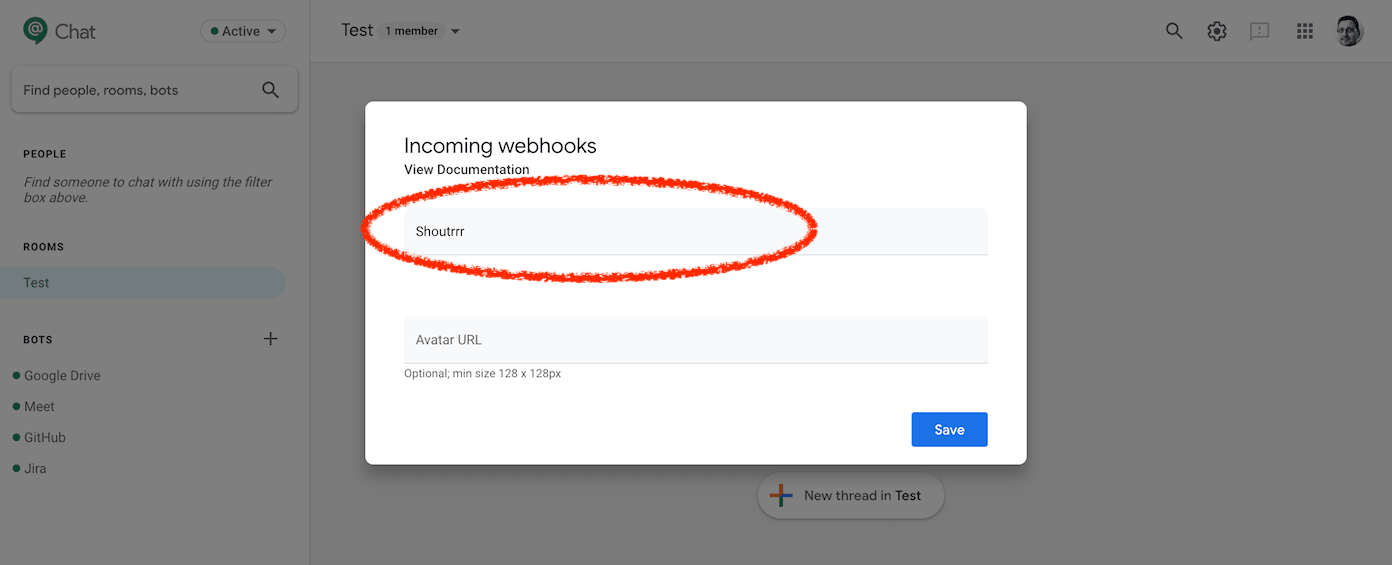The height and width of the screenshot is (565, 1392).
Task: Click the Avatar URL input field
Action: coord(695,340)
